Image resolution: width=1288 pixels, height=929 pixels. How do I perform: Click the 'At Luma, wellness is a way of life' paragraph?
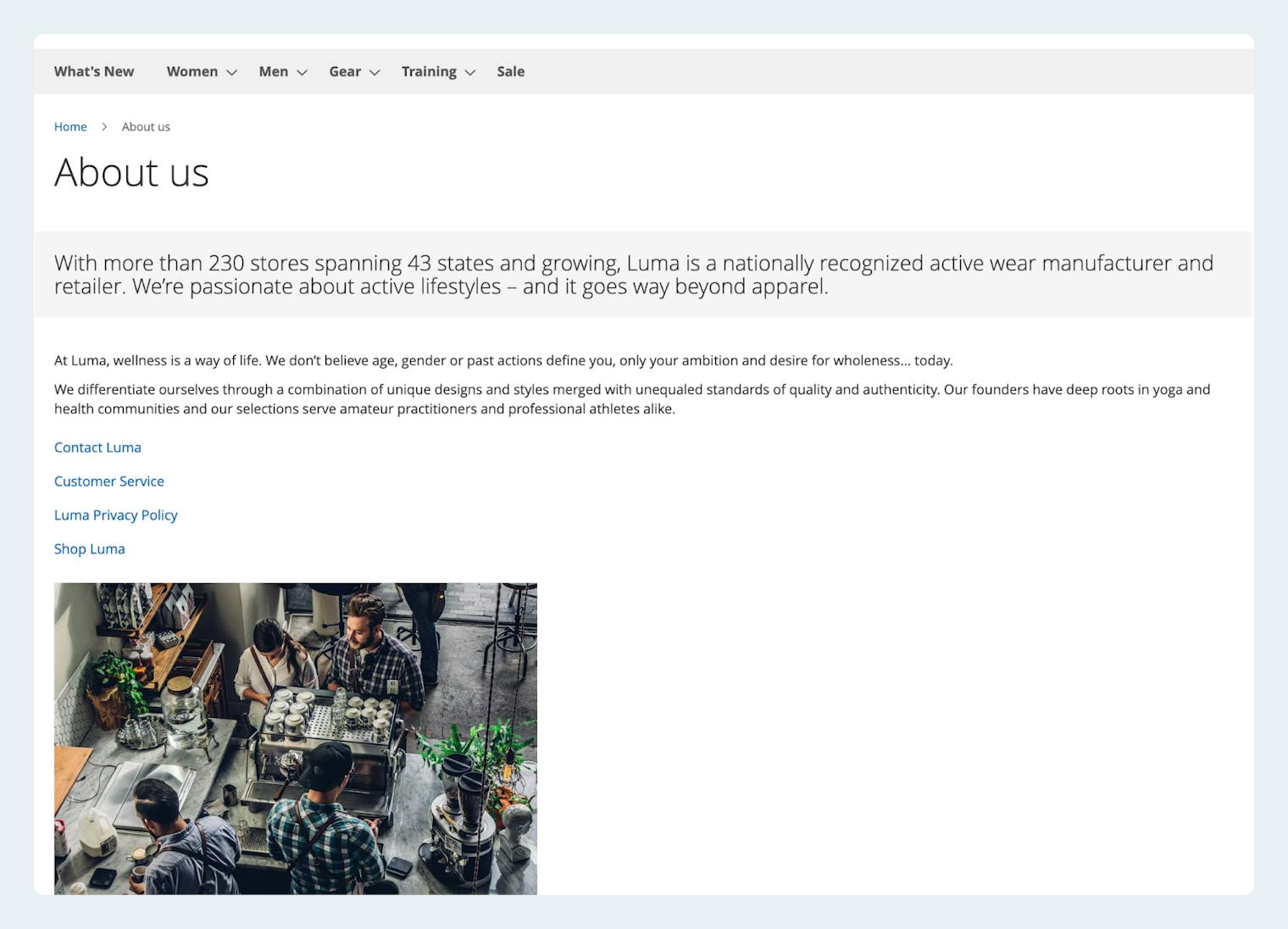point(503,360)
